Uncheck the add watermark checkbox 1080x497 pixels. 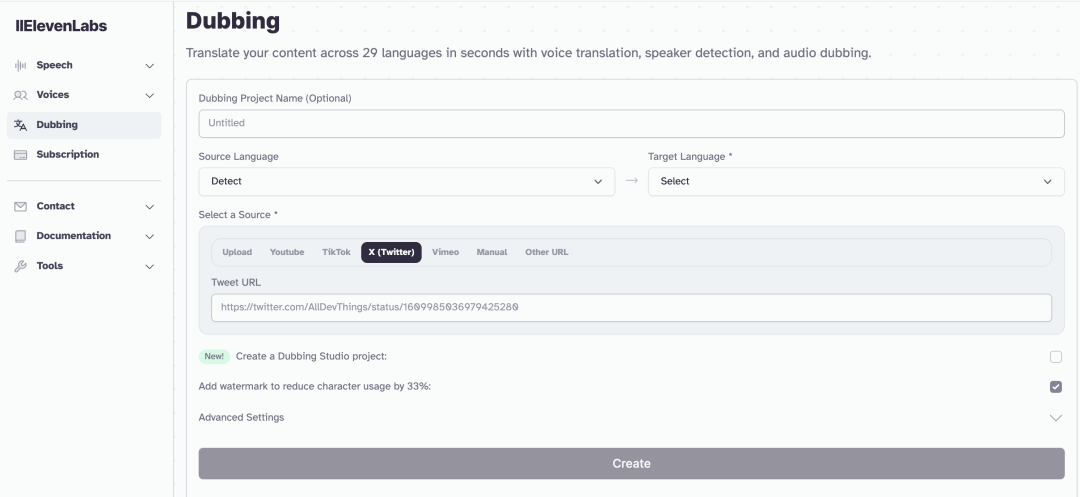[x=1056, y=387]
